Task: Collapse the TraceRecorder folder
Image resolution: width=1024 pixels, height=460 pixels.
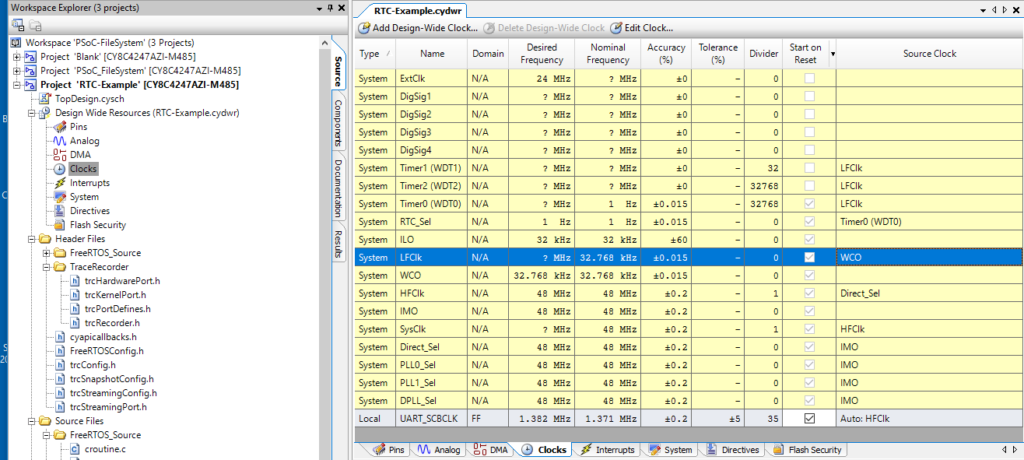Action: 46,267
